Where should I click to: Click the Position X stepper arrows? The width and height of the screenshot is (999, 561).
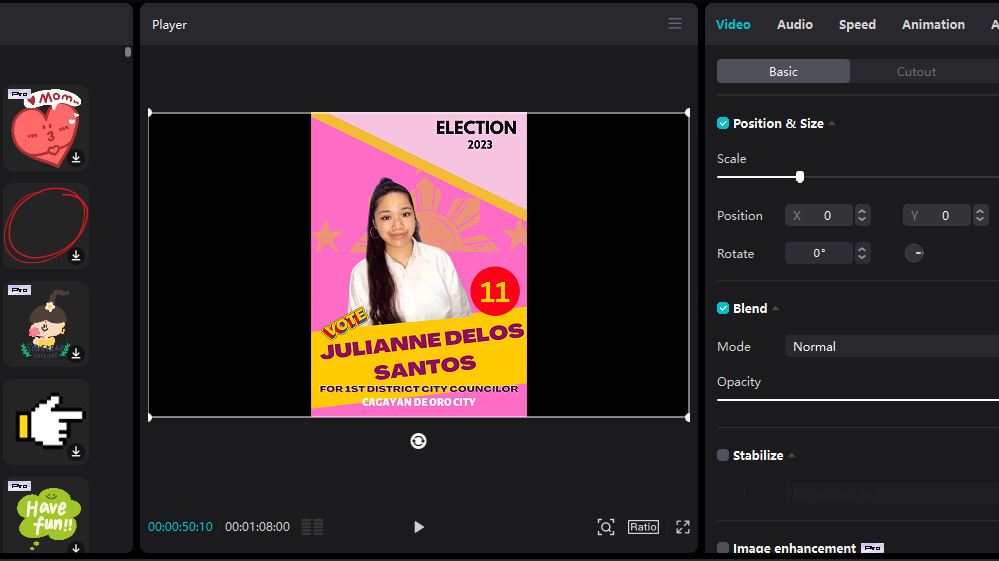point(862,216)
